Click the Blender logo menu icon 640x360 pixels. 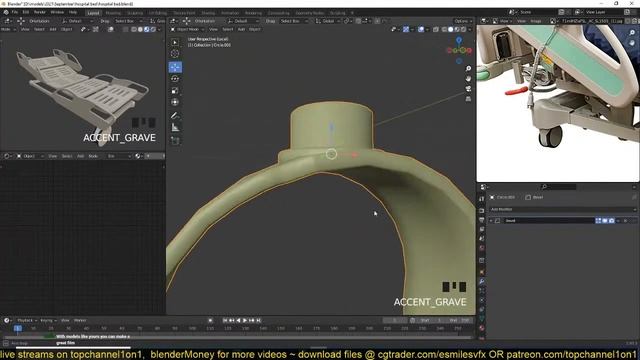[x=6, y=12]
